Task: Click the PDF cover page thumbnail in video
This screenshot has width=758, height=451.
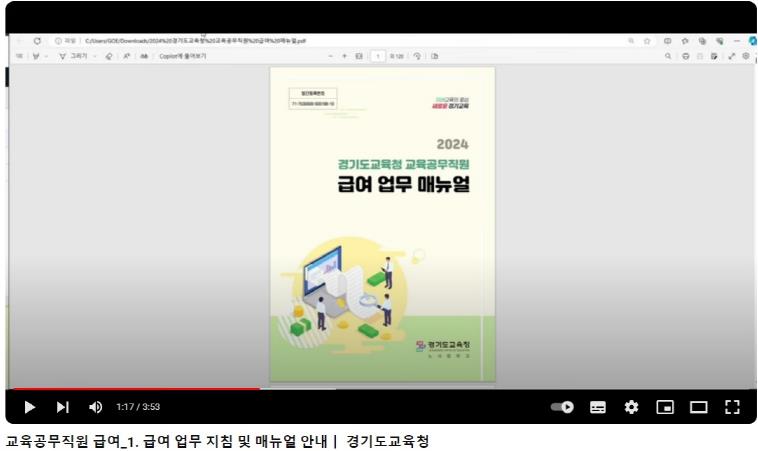Action: pyautogui.click(x=382, y=224)
